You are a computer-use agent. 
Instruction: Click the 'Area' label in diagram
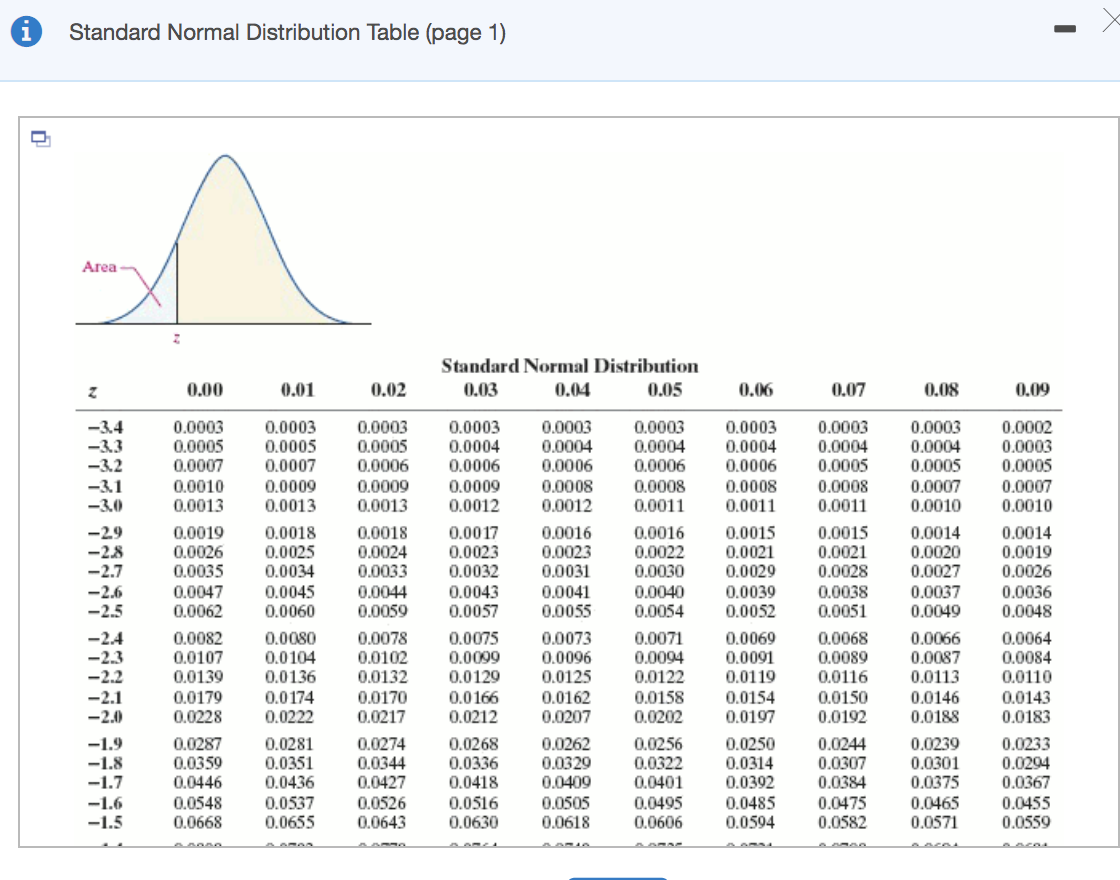tap(99, 266)
